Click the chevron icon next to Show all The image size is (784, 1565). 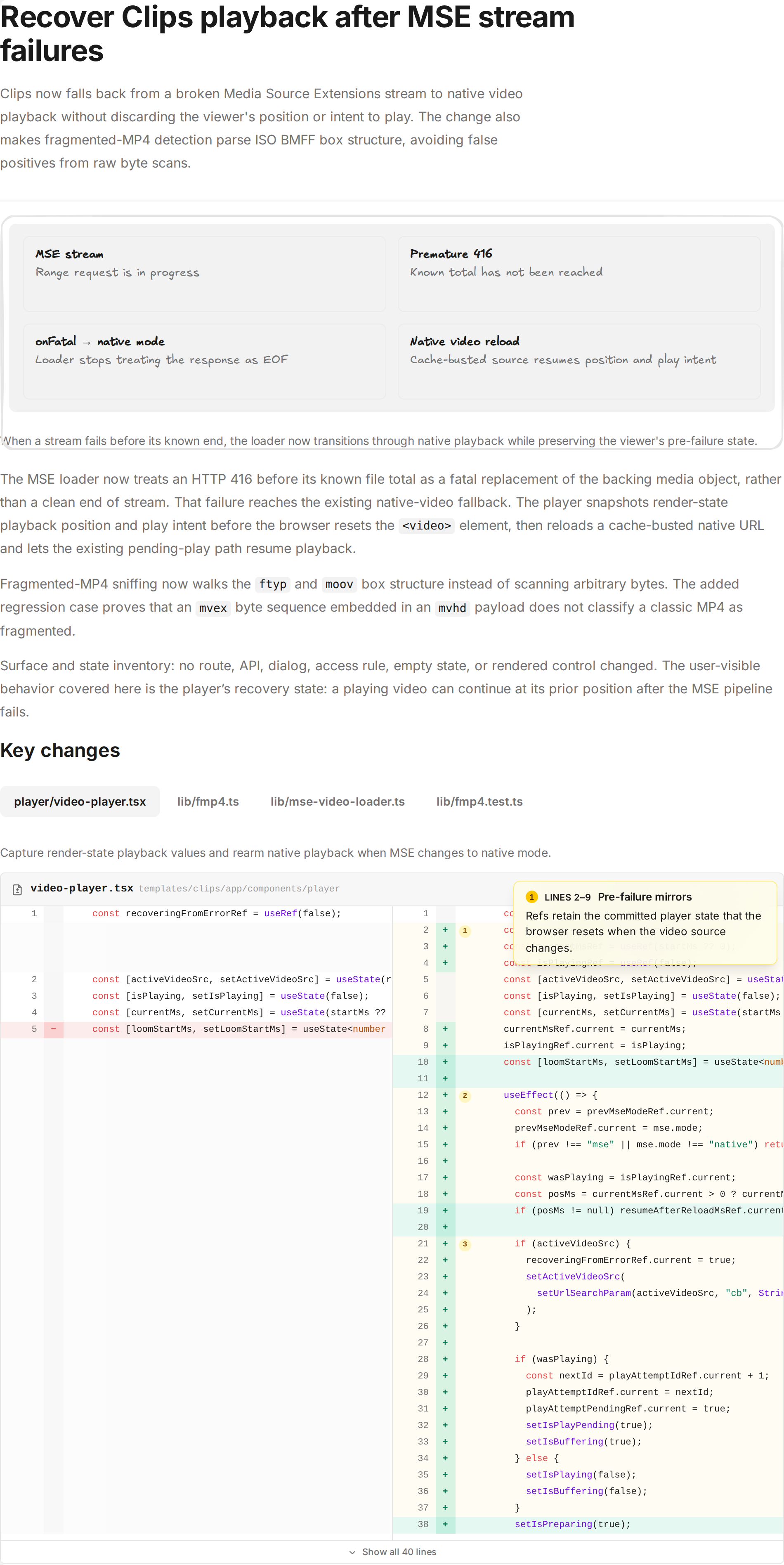pyautogui.click(x=352, y=1552)
